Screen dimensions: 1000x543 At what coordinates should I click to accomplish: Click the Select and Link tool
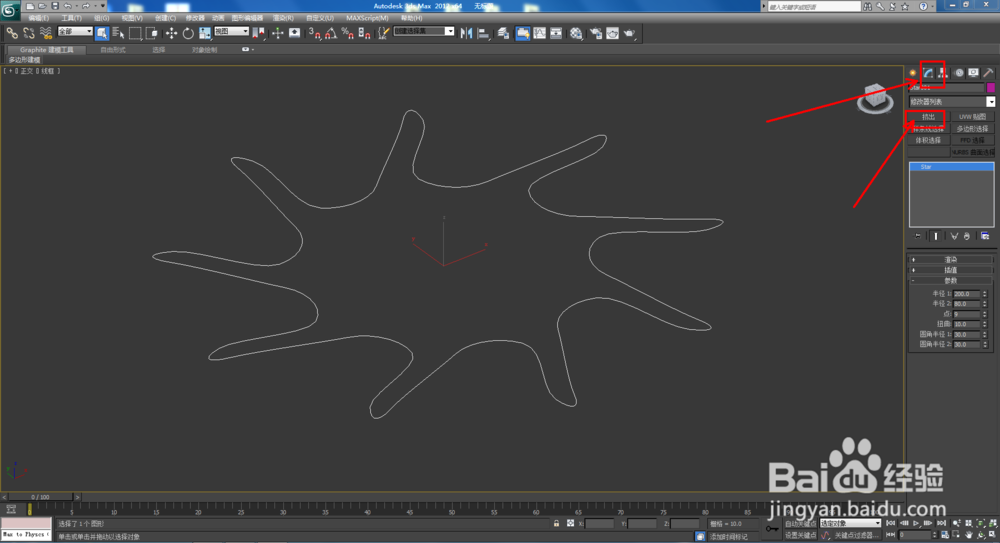tap(12, 33)
